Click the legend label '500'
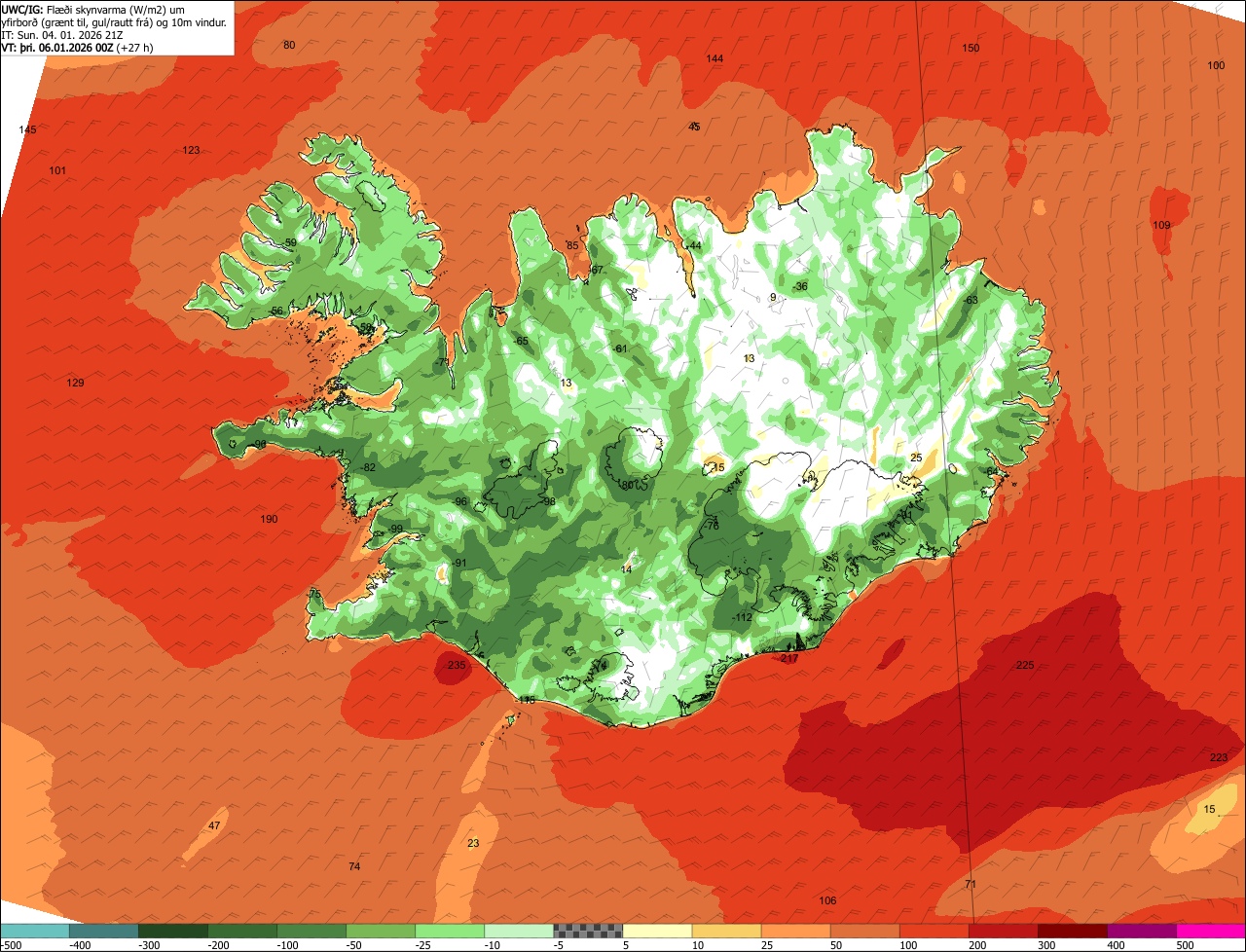The width and height of the screenshot is (1246, 952). click(1185, 945)
